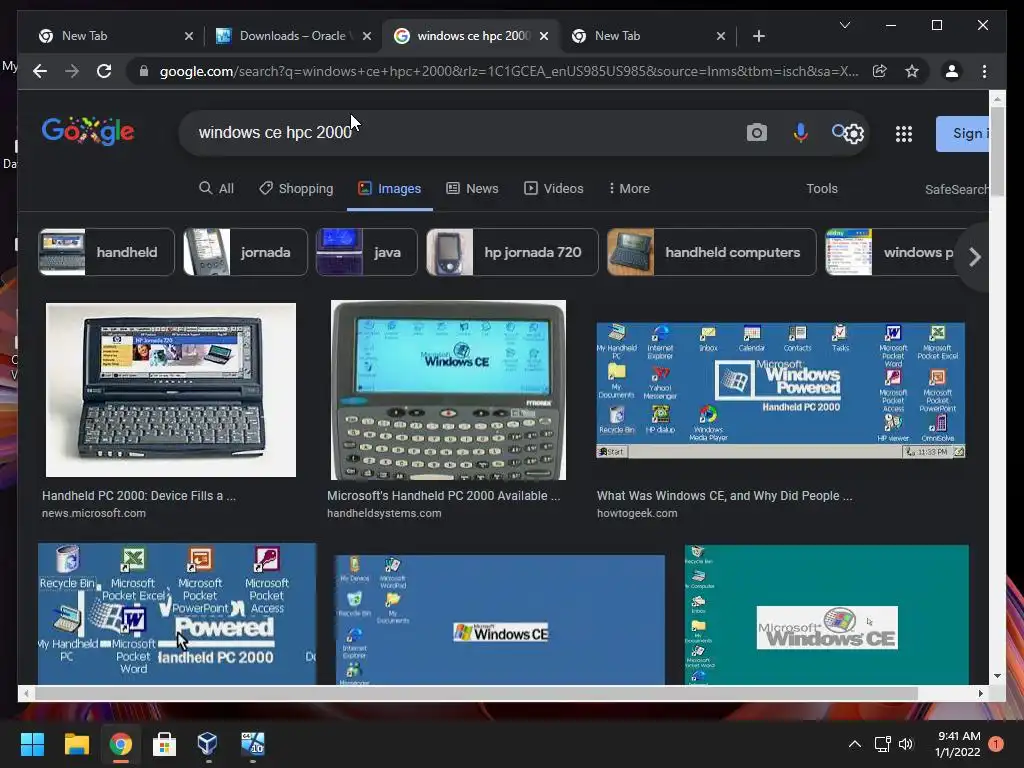Open VirtualBox from the taskbar
The height and width of the screenshot is (768, 1024).
pyautogui.click(x=207, y=744)
